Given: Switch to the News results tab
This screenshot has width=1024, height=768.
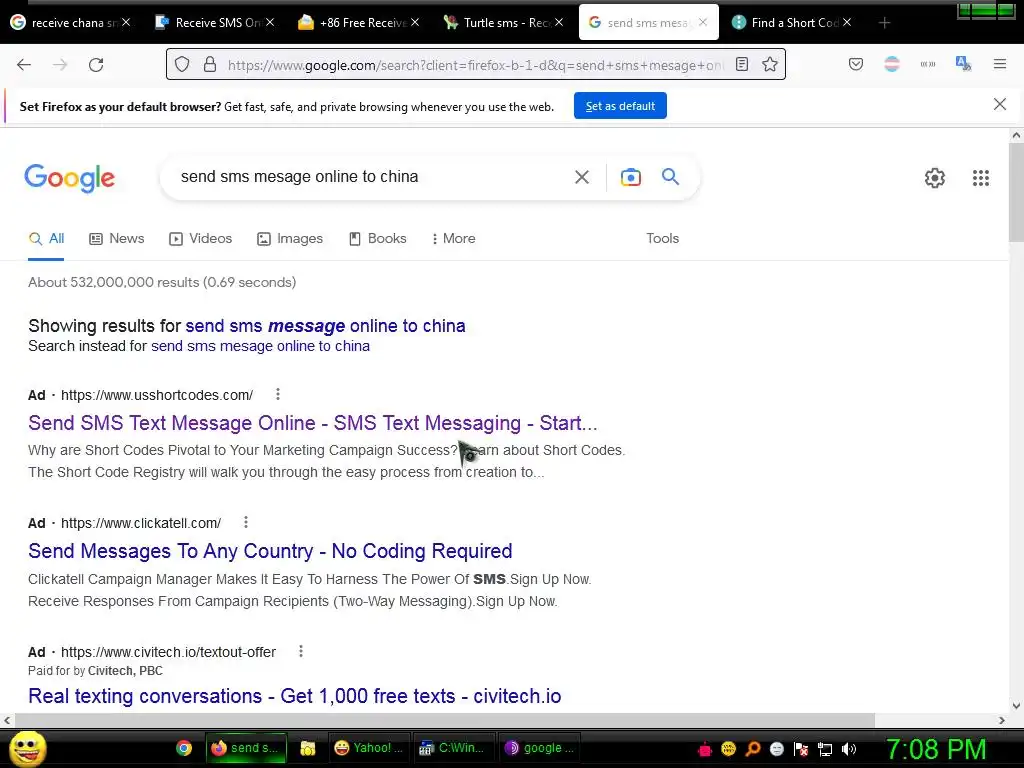Looking at the screenshot, I should coord(117,238).
